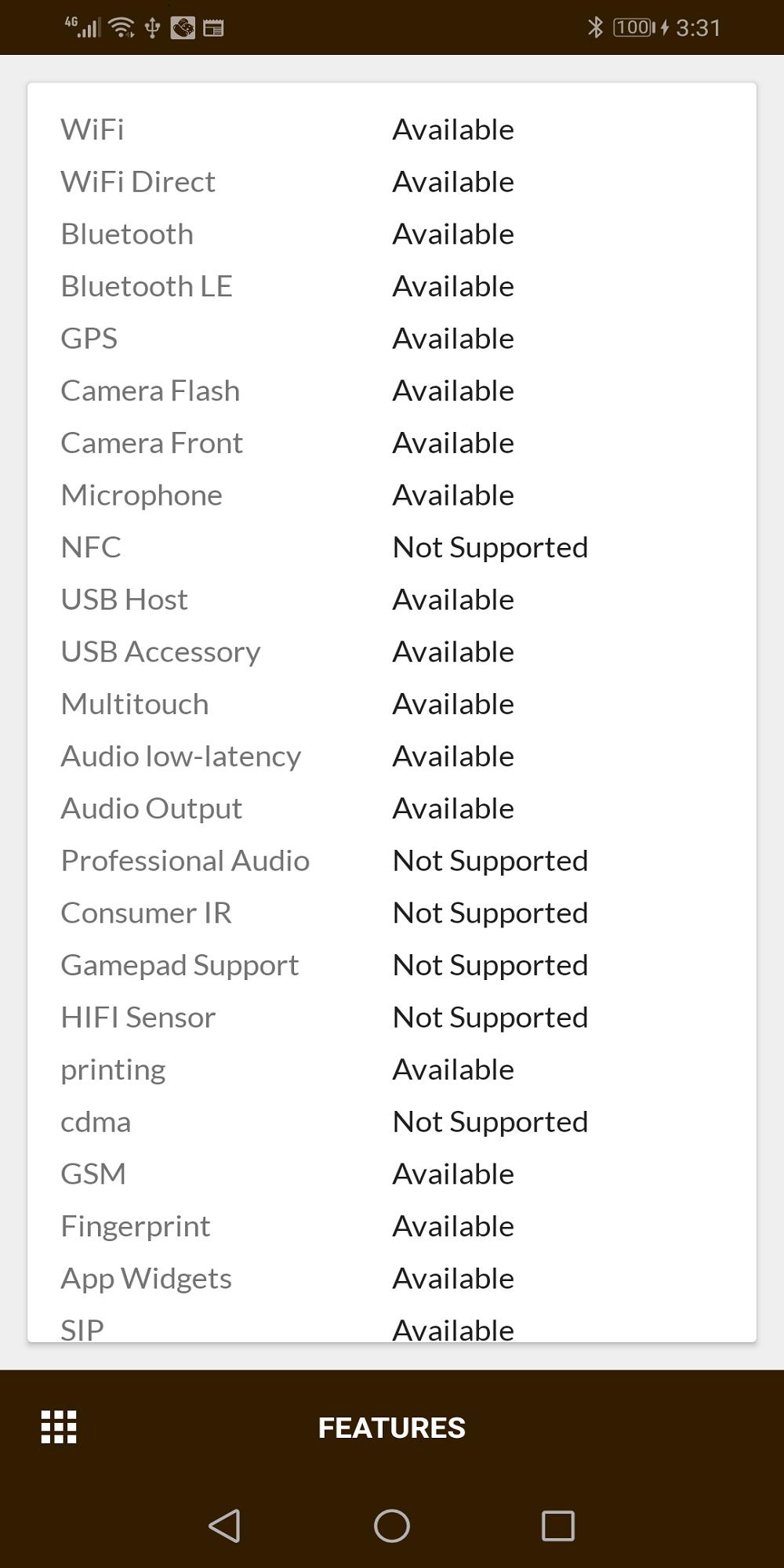Tap the Audio low-latency entry
Viewport: 784px width, 1568px height.
pyautogui.click(x=181, y=757)
